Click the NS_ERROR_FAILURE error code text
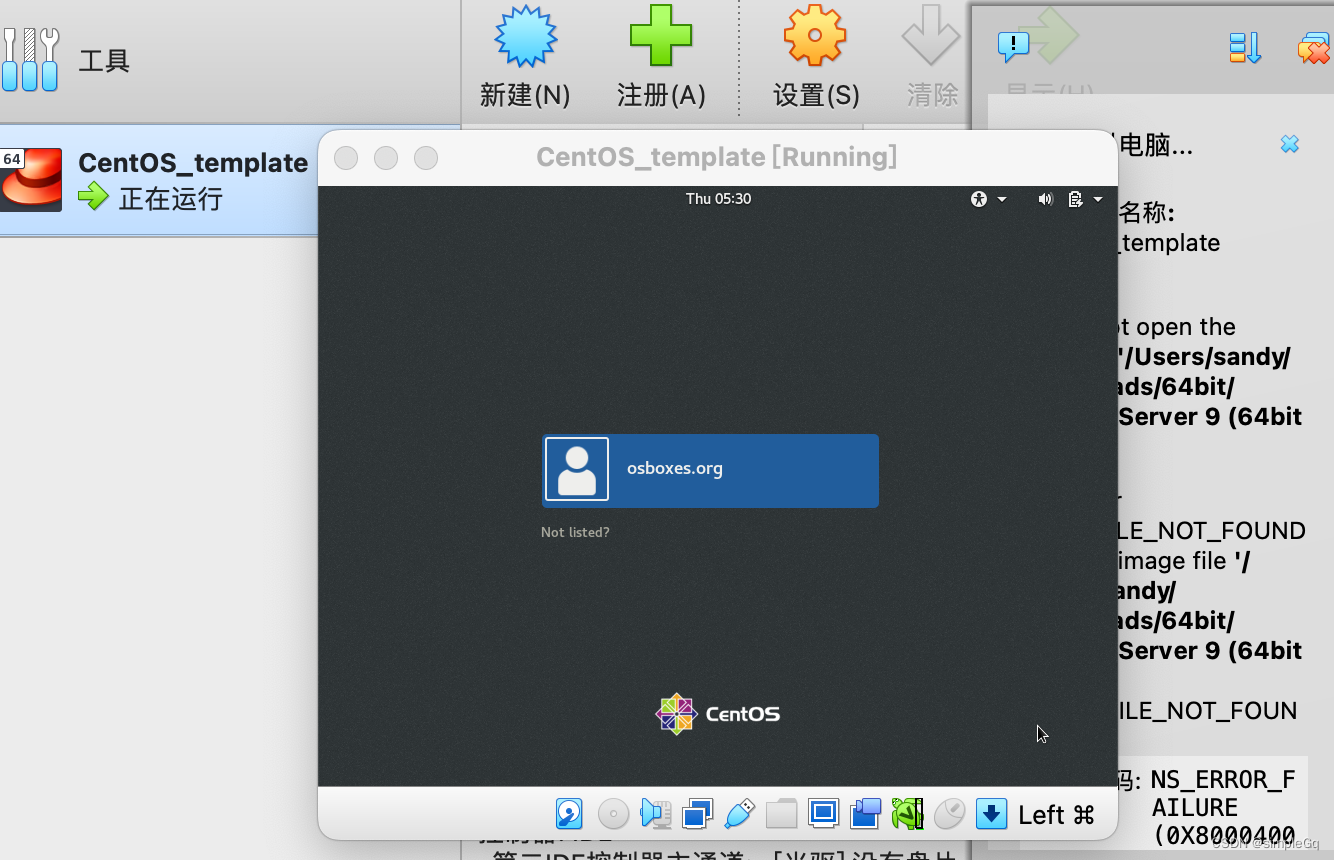Viewport: 1334px width, 860px height. (x=1223, y=807)
